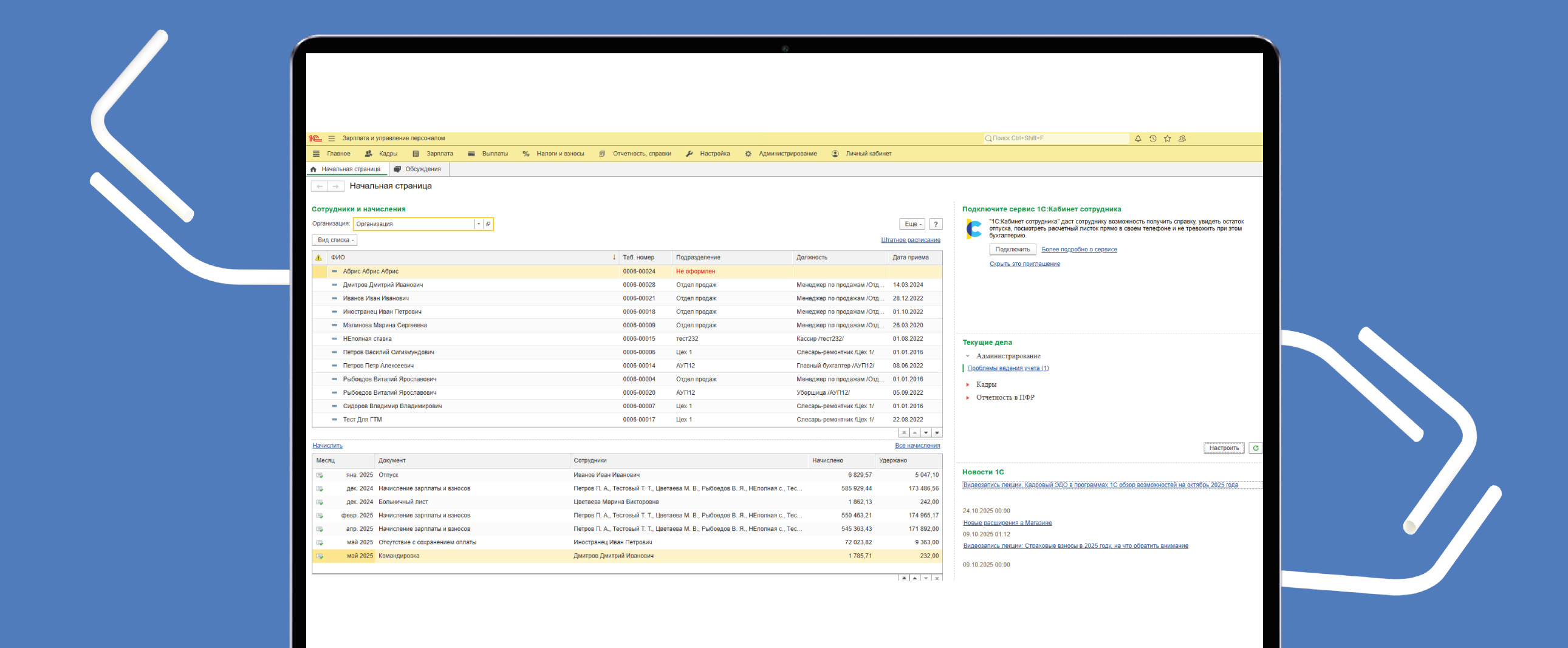This screenshot has height=648, width=1568.
Task: Open the Еще dropdown menu
Action: [x=912, y=224]
